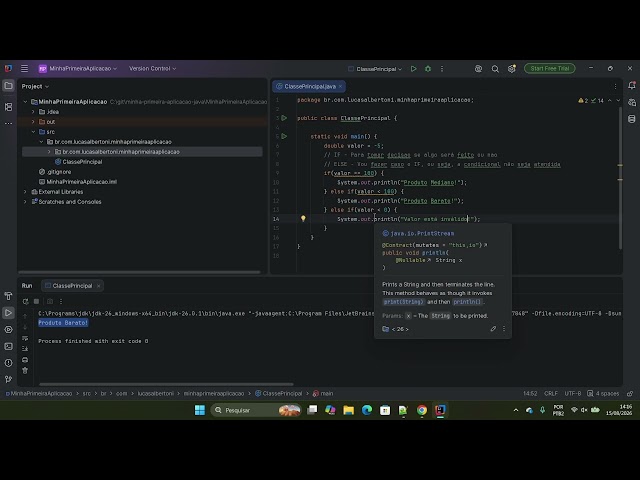Click the CRLF line separator in status bar
The width and height of the screenshot is (640, 480).
tap(551, 393)
